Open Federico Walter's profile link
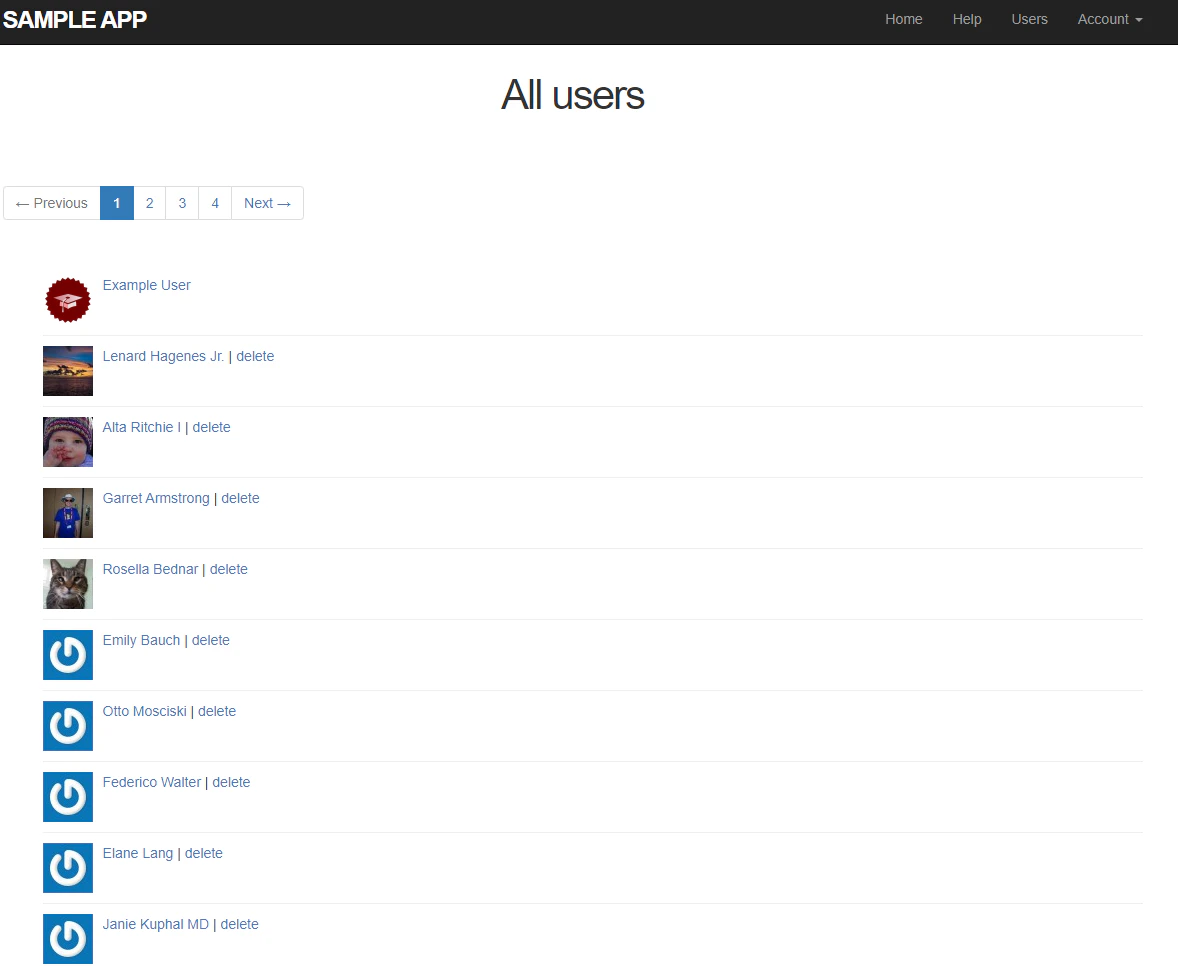This screenshot has width=1178, height=966. [152, 783]
